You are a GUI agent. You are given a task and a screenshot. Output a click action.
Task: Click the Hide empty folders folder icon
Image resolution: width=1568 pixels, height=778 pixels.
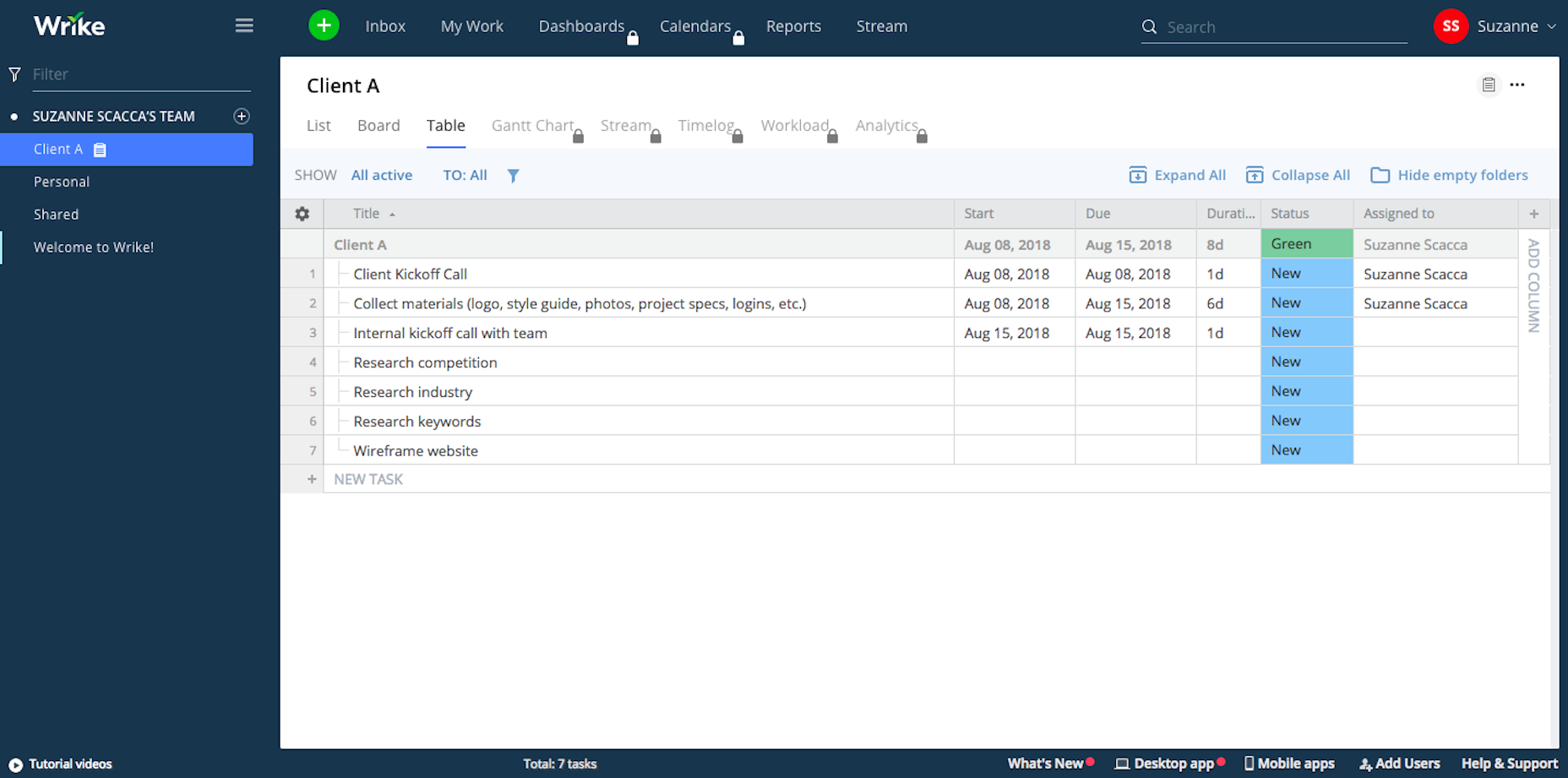click(1380, 175)
